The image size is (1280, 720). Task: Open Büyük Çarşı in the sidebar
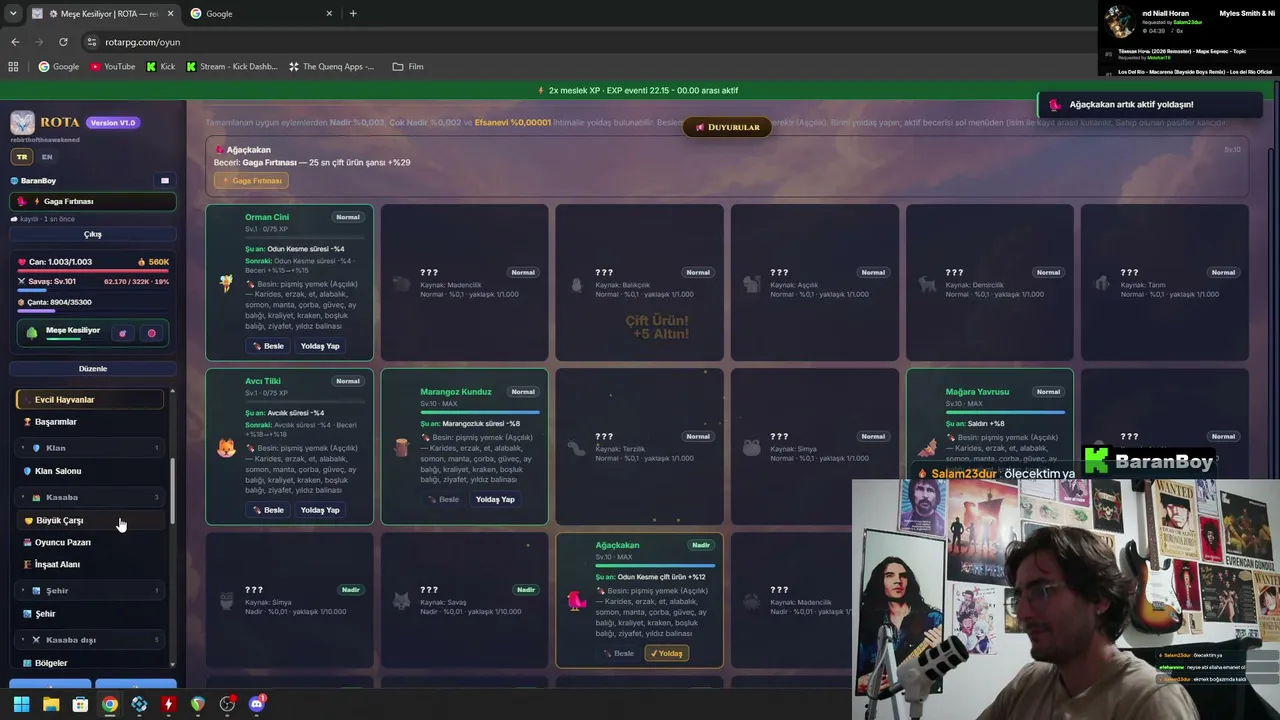pyautogui.click(x=90, y=520)
